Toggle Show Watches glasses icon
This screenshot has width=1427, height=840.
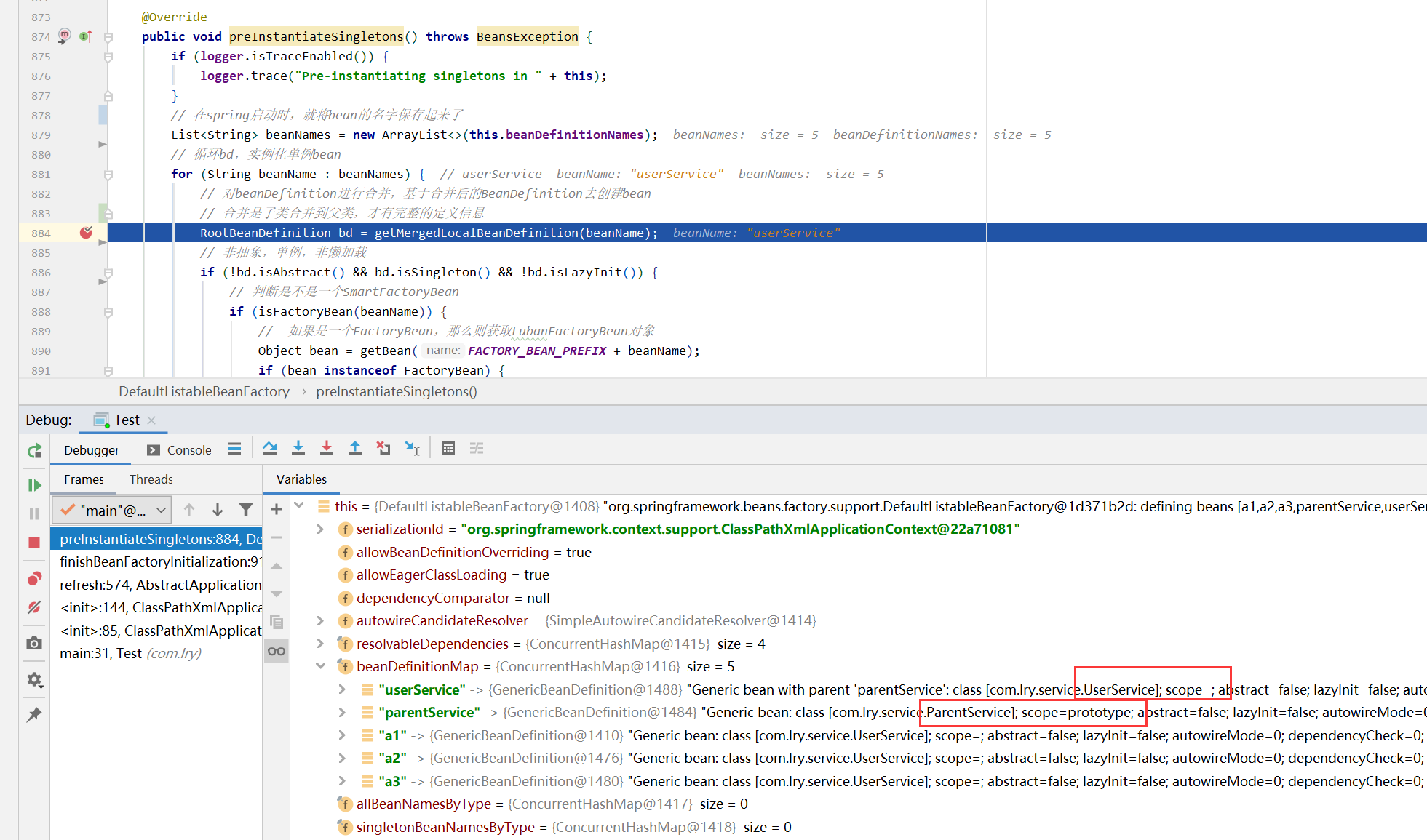pyautogui.click(x=277, y=651)
